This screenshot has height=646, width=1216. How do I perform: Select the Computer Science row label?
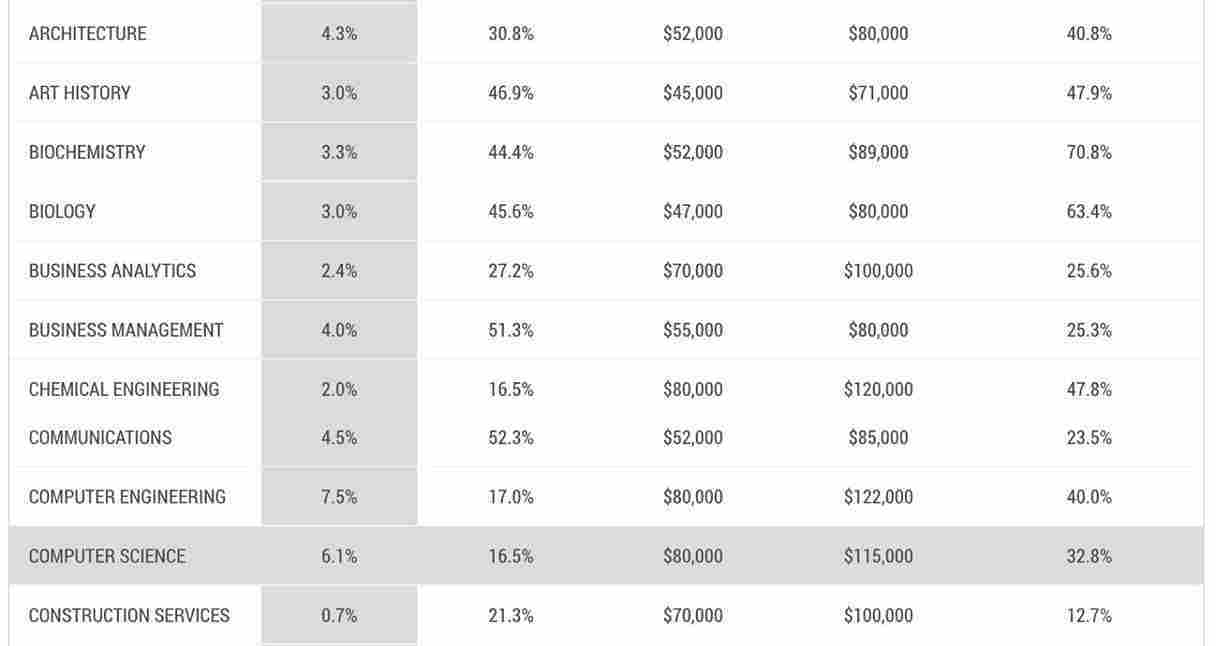pyautogui.click(x=107, y=556)
